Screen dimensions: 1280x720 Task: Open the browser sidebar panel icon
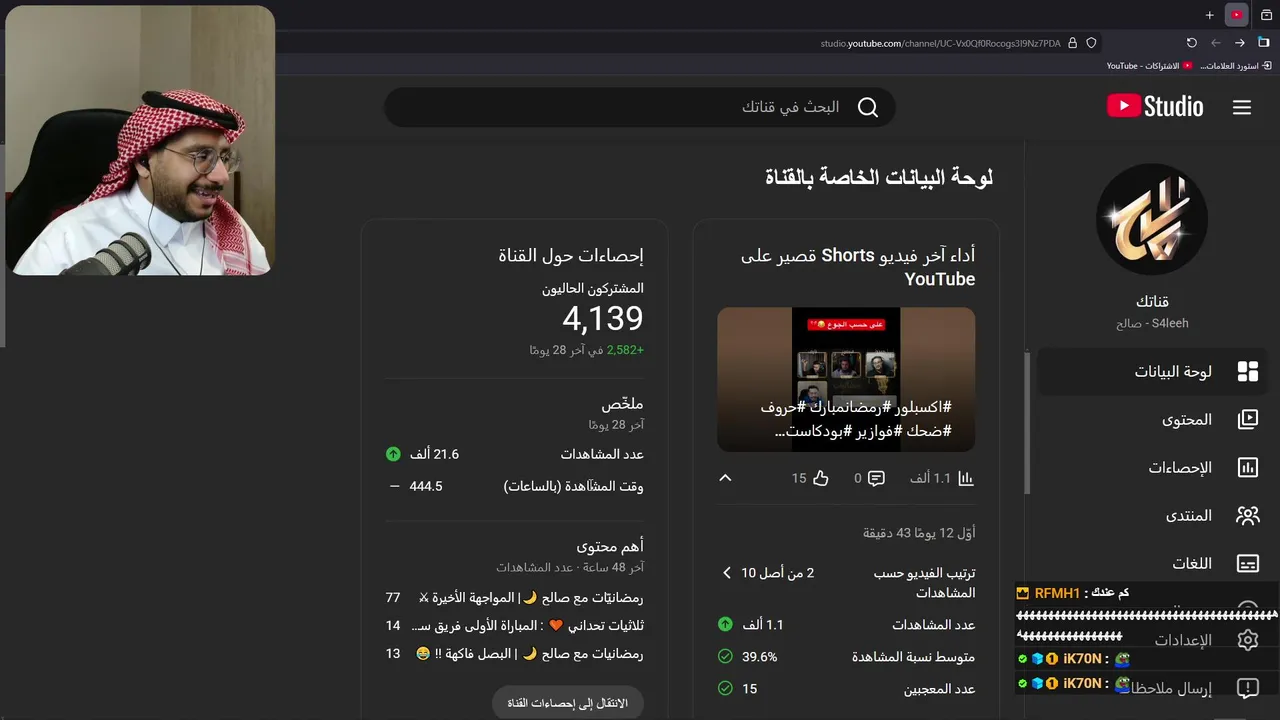tap(1263, 43)
